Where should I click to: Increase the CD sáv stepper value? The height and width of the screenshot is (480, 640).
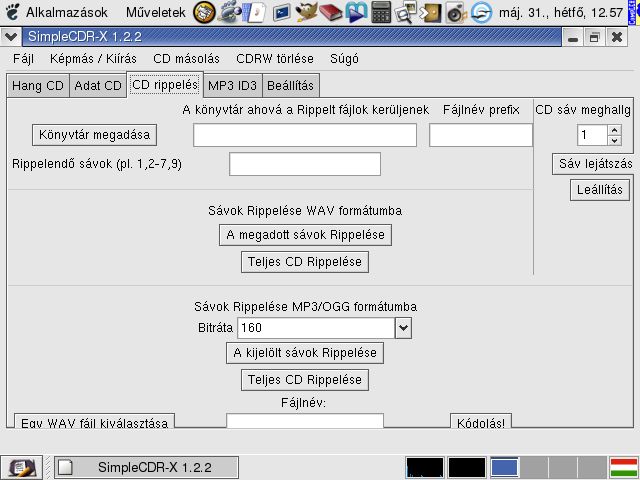(x=599, y=130)
